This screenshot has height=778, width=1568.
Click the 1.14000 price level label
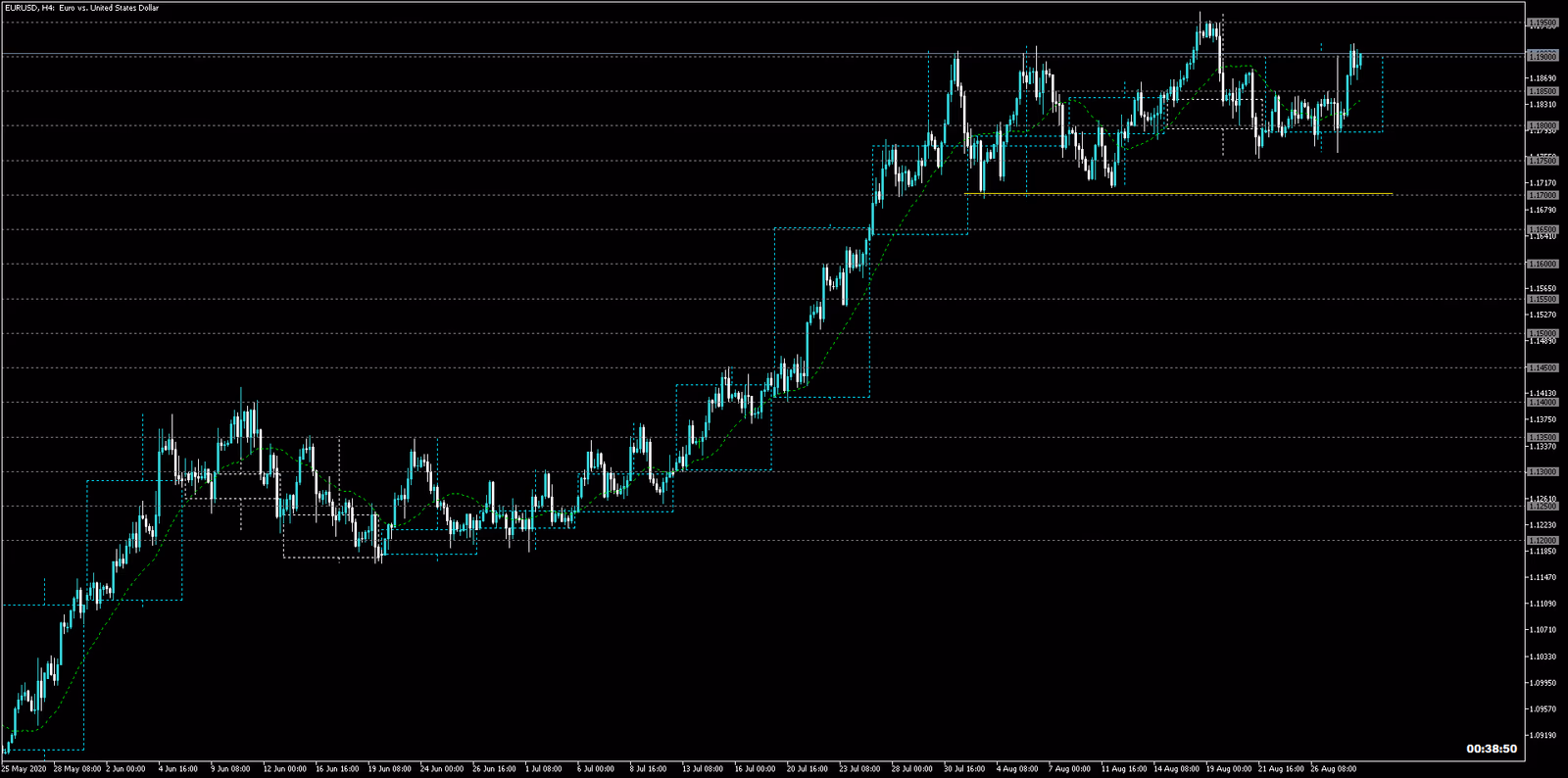click(x=1543, y=402)
